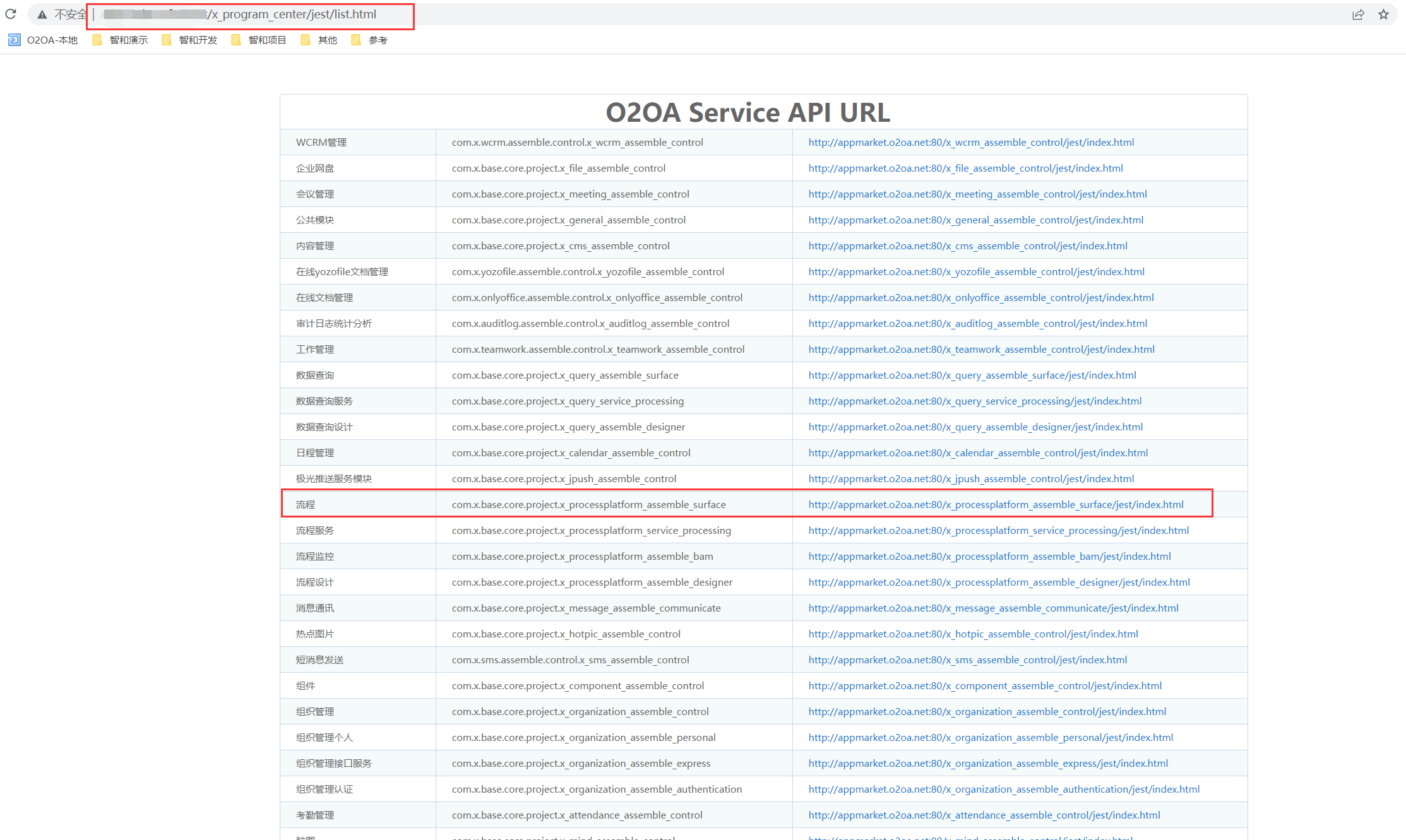Click the browser reload icon
The width and height of the screenshot is (1406, 840).
tap(11, 14)
